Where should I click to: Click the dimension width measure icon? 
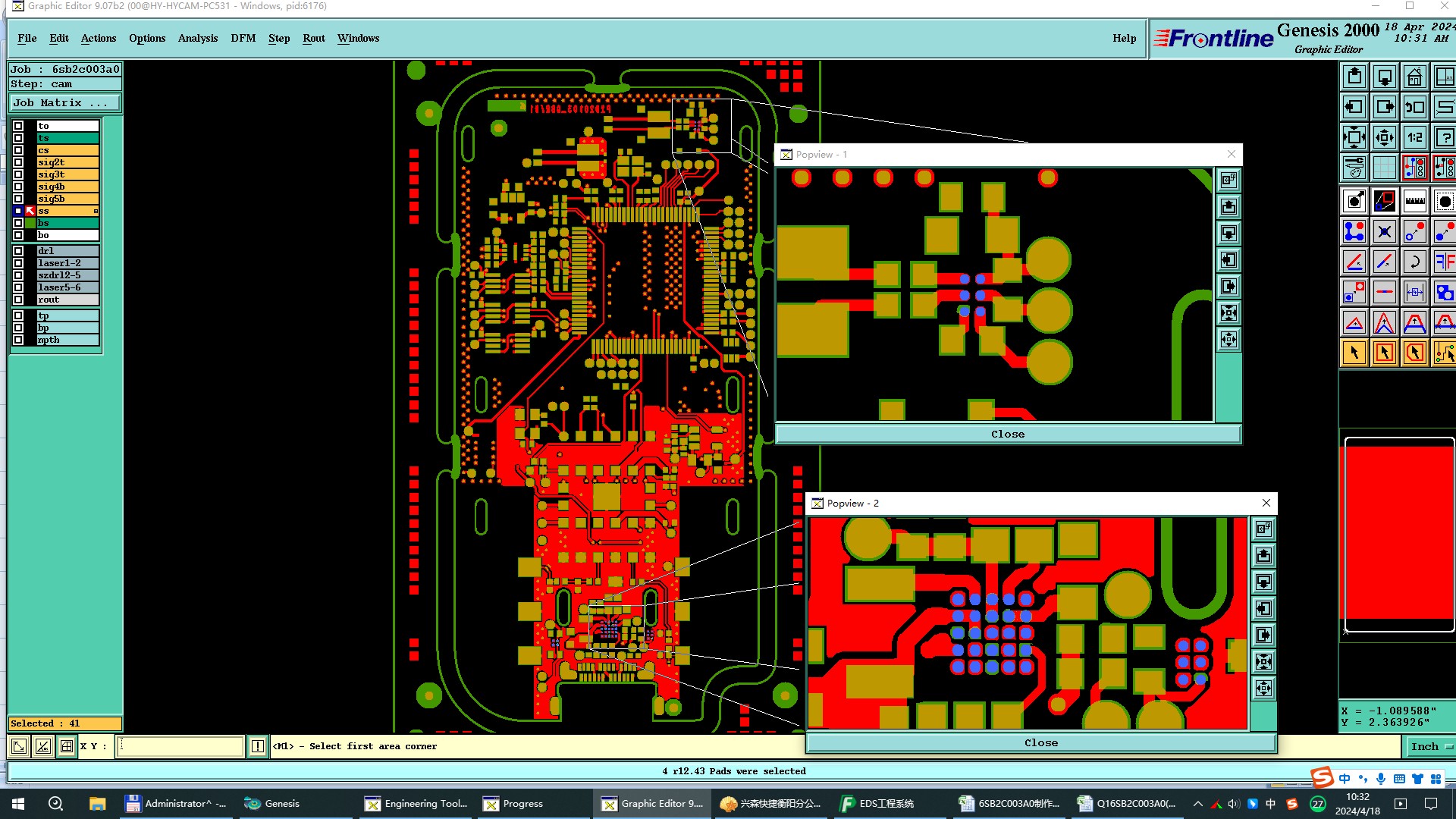1415,292
